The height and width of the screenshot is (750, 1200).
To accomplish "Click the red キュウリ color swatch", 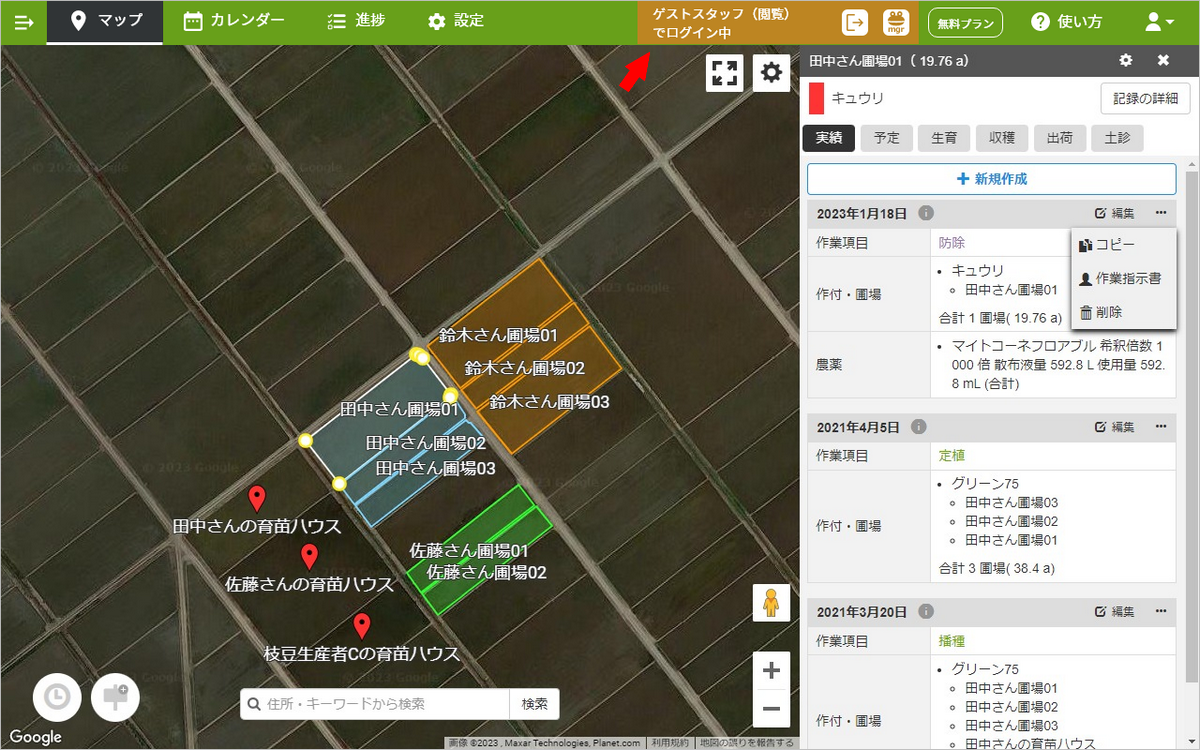I will coord(816,98).
